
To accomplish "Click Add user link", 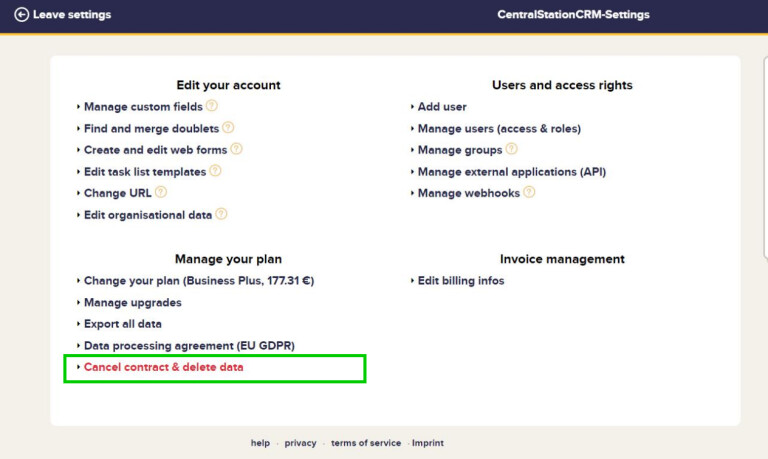I will point(442,107).
